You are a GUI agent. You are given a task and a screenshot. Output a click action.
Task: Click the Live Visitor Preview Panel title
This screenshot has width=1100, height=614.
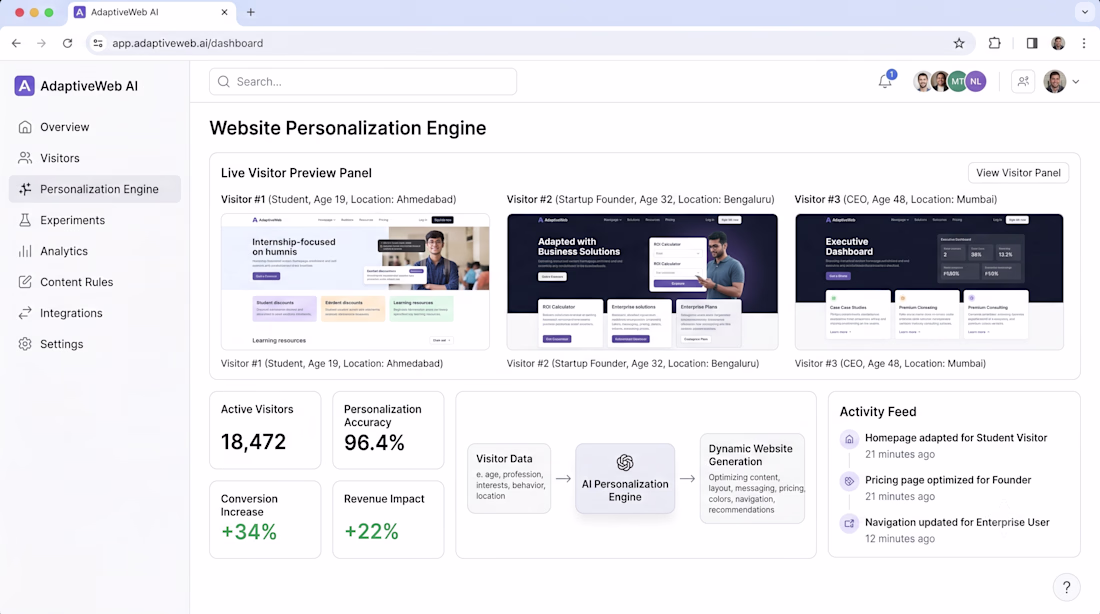pyautogui.click(x=296, y=173)
